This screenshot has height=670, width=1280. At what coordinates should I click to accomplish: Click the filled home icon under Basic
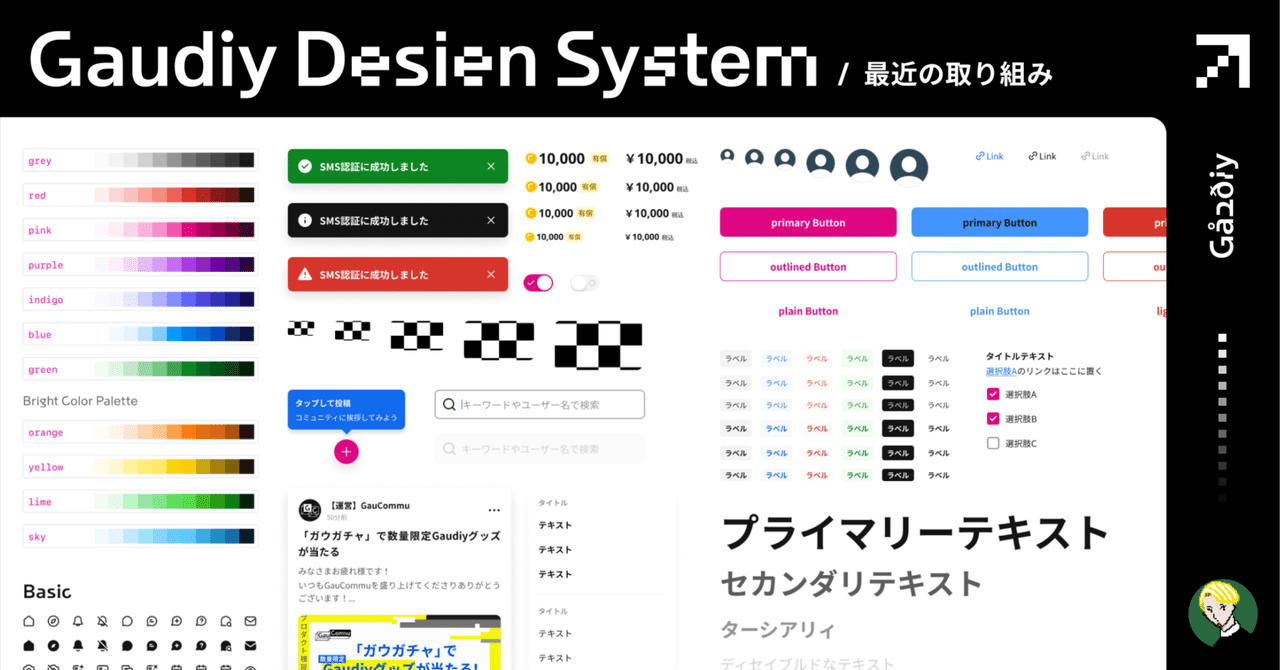29,645
